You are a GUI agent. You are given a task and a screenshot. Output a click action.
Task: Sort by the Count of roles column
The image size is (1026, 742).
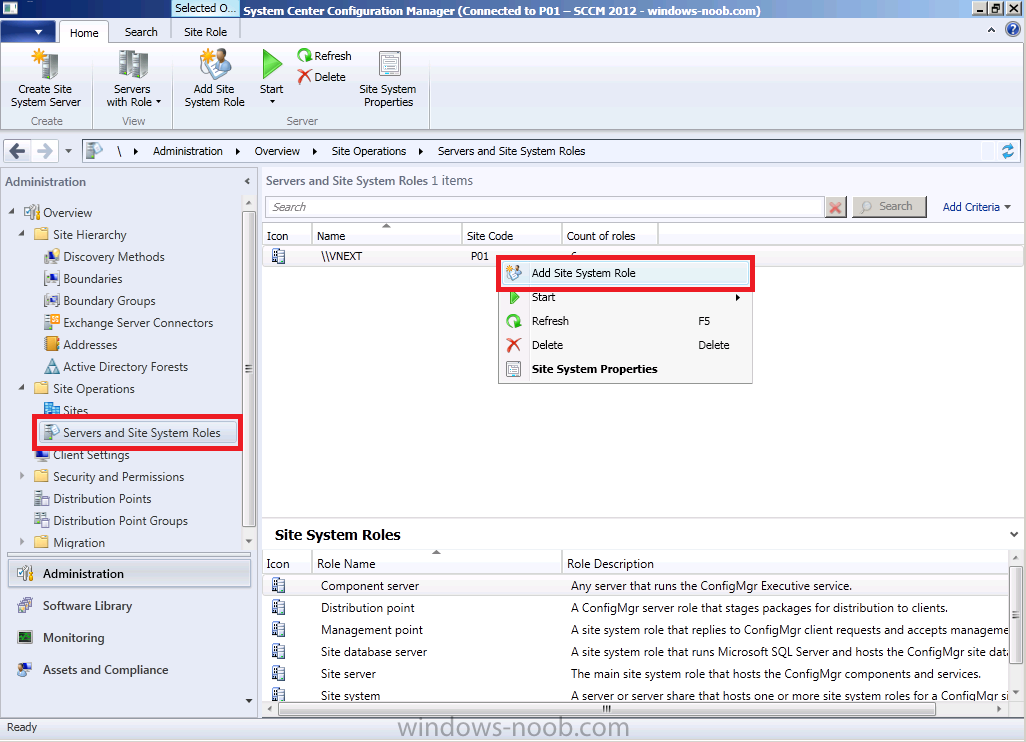609,236
